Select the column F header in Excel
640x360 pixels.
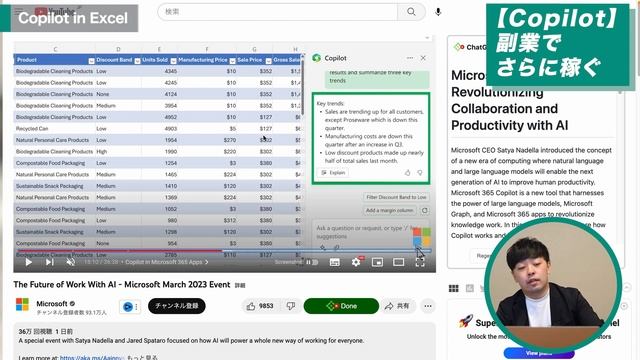(207, 49)
